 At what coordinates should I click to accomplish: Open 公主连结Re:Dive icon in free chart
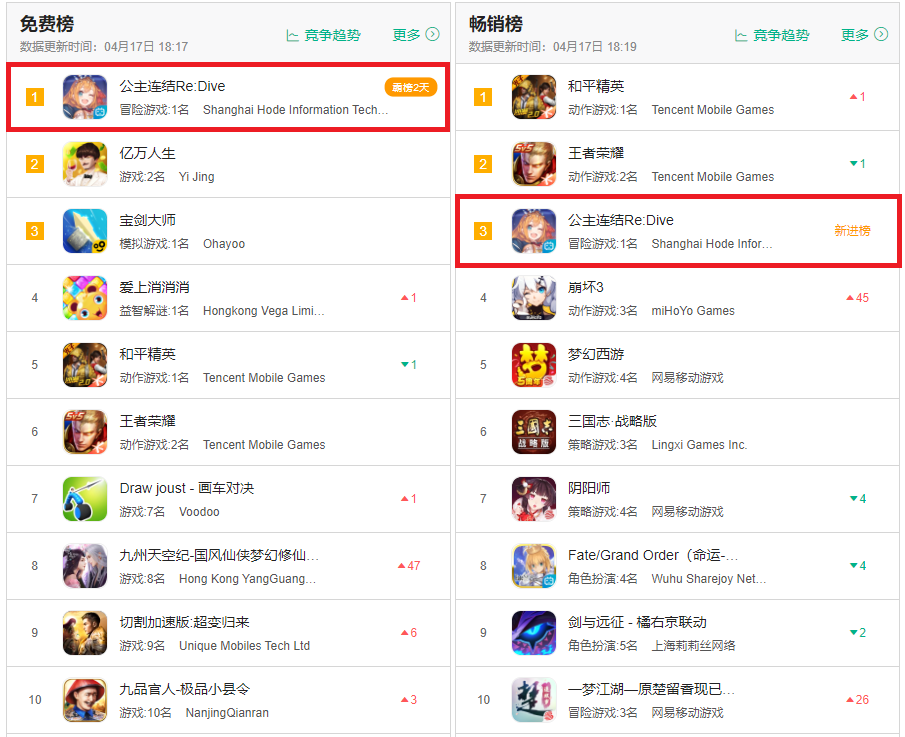pyautogui.click(x=85, y=97)
